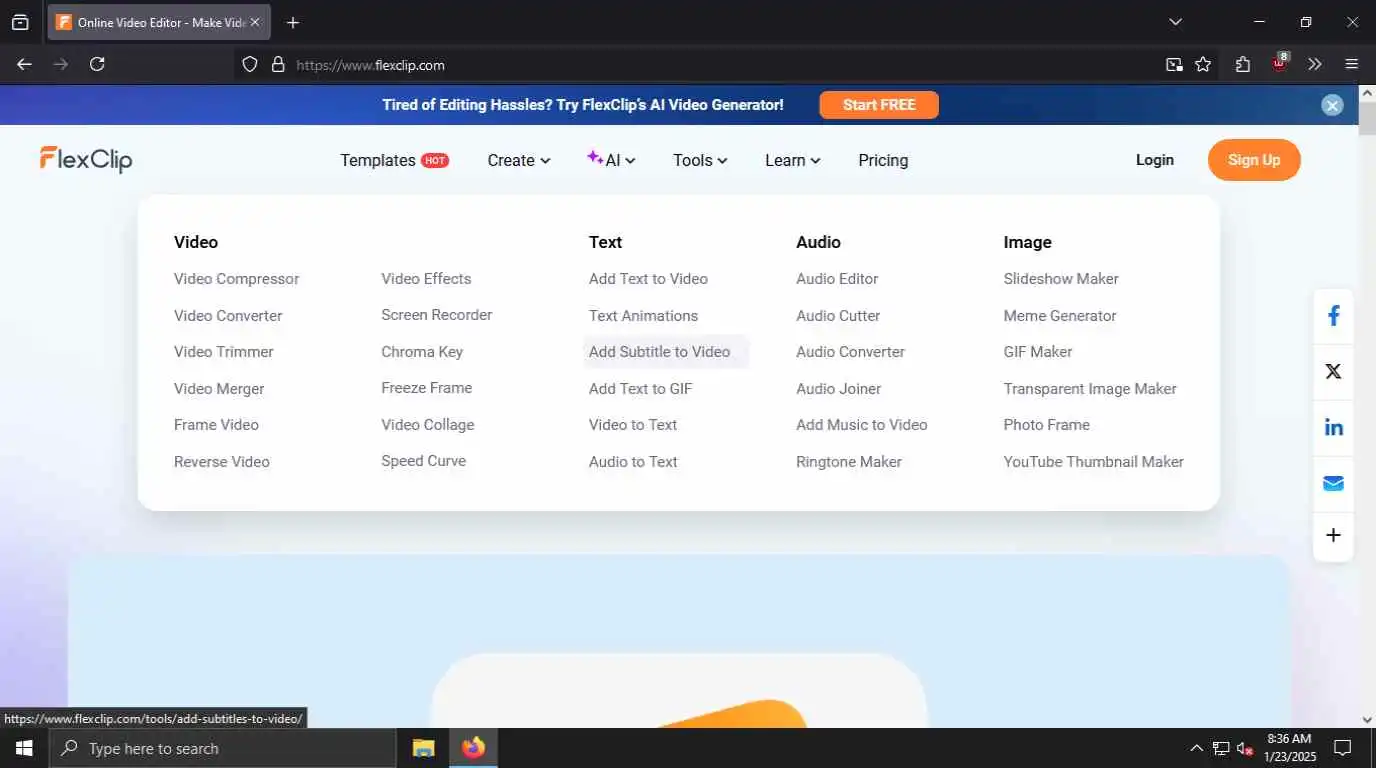
Task: Open Audio Editor tool
Action: [837, 279]
